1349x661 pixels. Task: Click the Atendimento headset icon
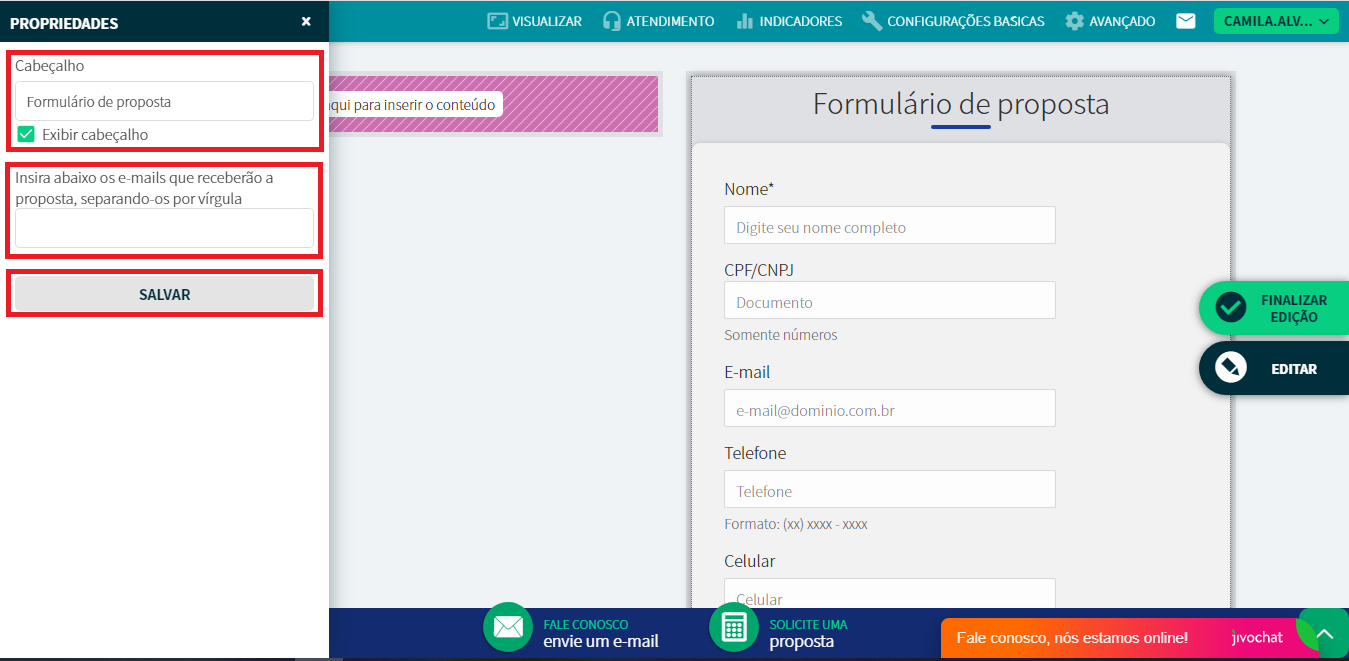coord(612,21)
